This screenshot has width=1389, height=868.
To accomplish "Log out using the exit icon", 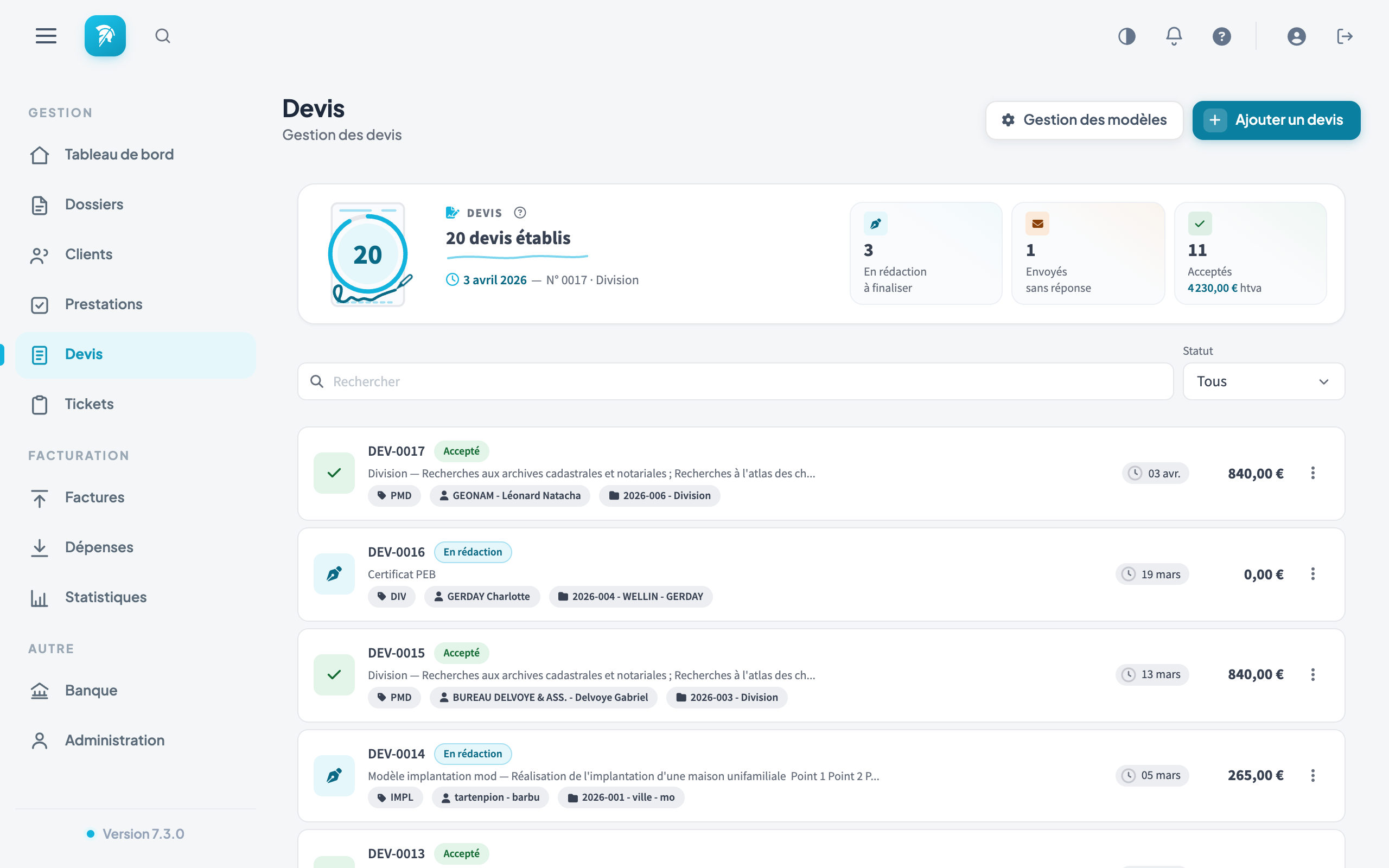I will [x=1345, y=37].
